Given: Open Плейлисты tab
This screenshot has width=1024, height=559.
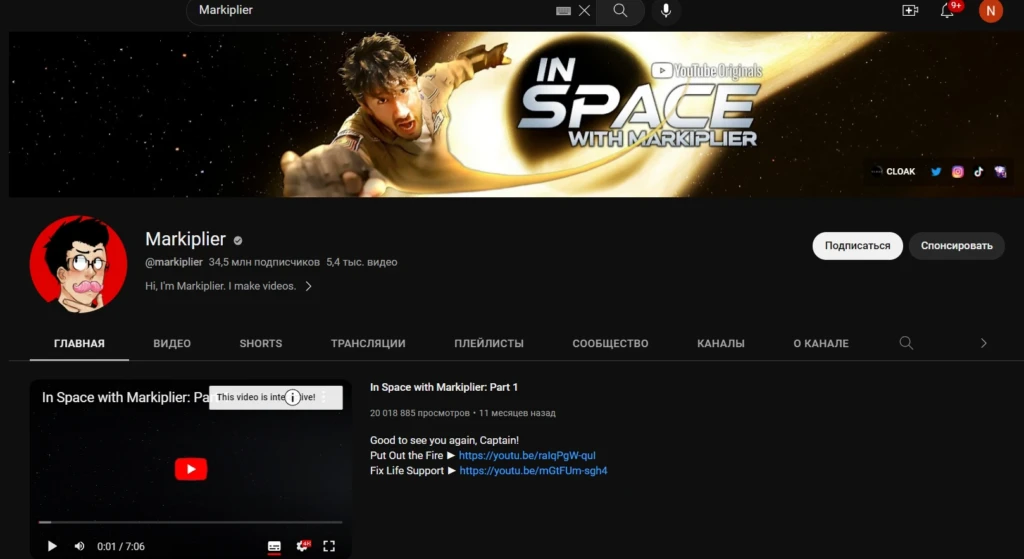Looking at the screenshot, I should (489, 343).
